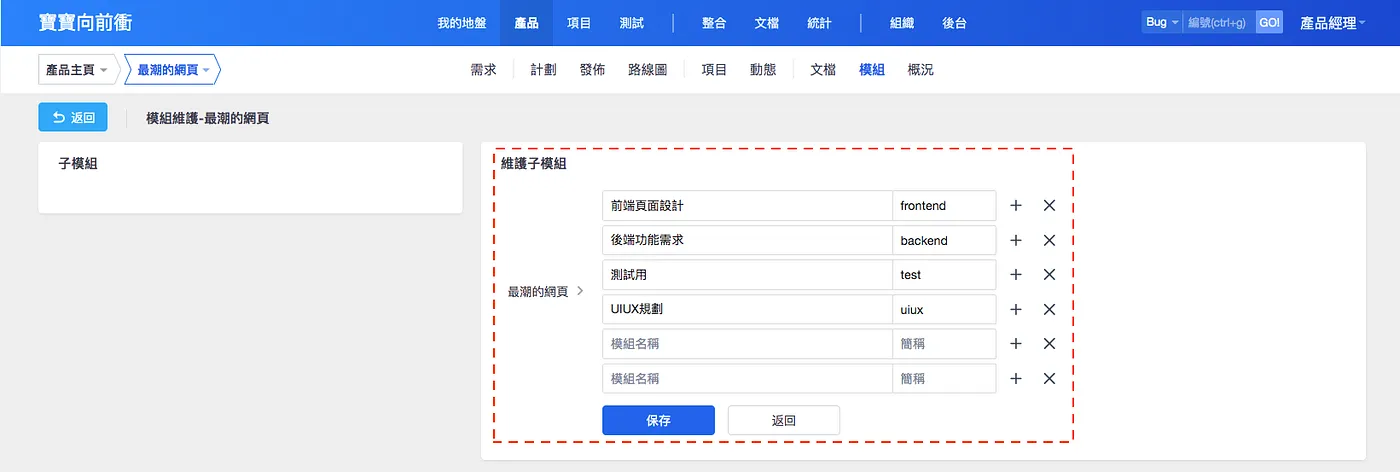Screen dimensions: 1400x472
Task: Click the uiux short name field
Action: (944, 309)
